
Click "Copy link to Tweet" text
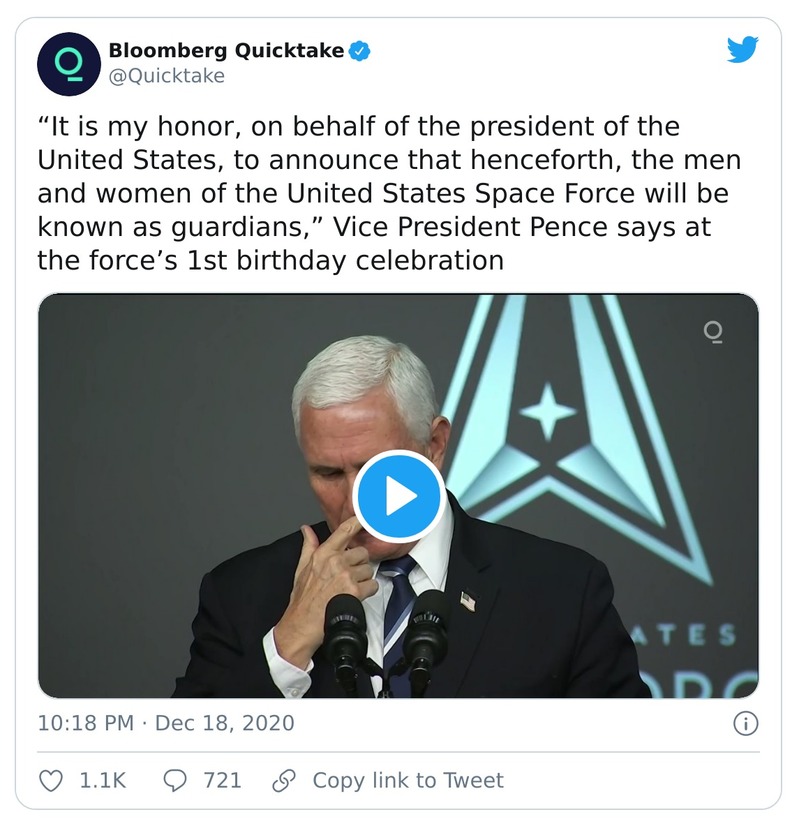click(x=408, y=780)
